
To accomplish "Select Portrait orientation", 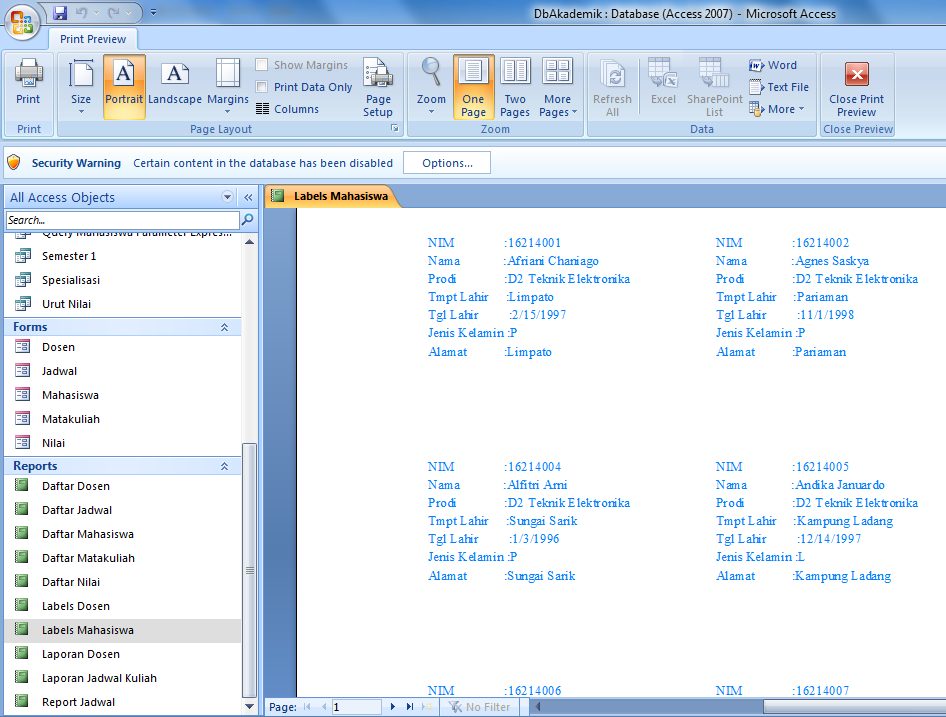I will [x=124, y=86].
